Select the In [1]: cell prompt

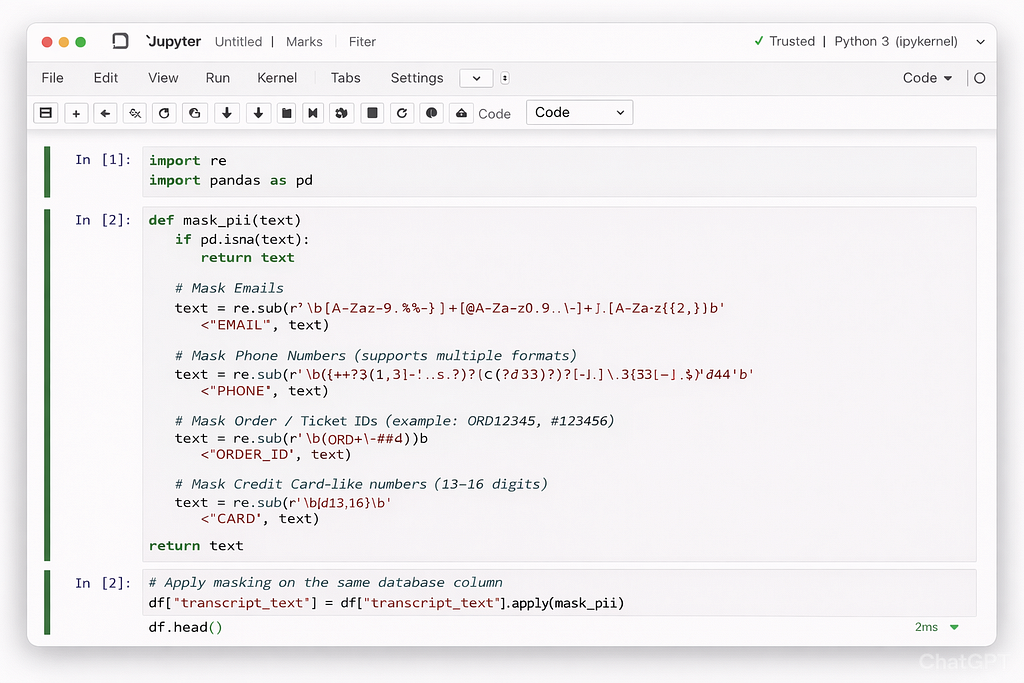pos(103,160)
